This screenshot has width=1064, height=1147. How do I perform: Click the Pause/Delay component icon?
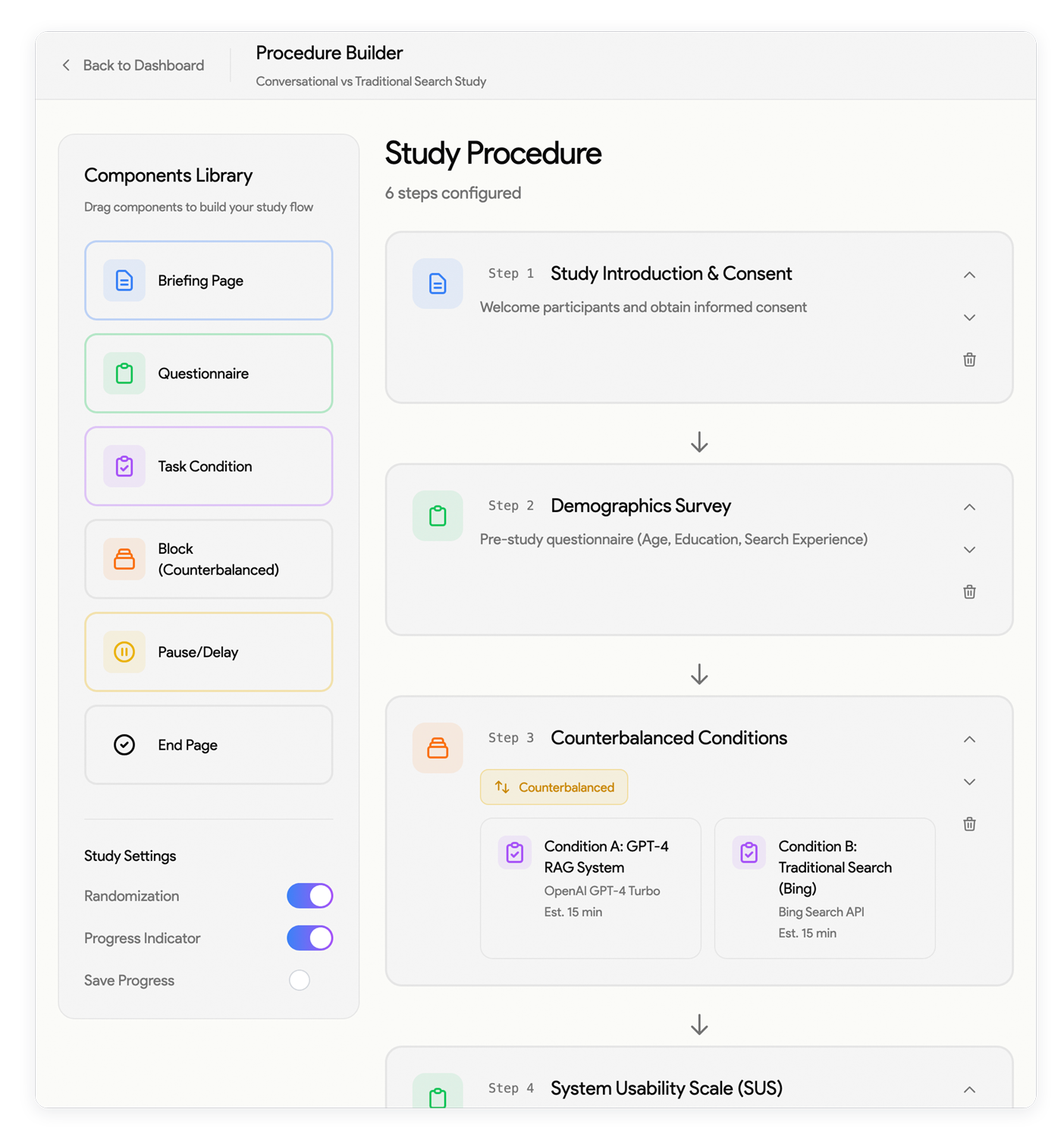124,652
